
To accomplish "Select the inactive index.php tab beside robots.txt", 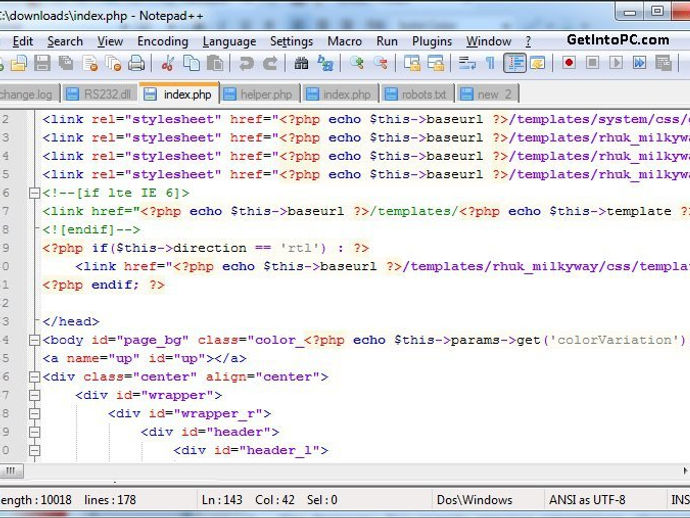I will [340, 94].
